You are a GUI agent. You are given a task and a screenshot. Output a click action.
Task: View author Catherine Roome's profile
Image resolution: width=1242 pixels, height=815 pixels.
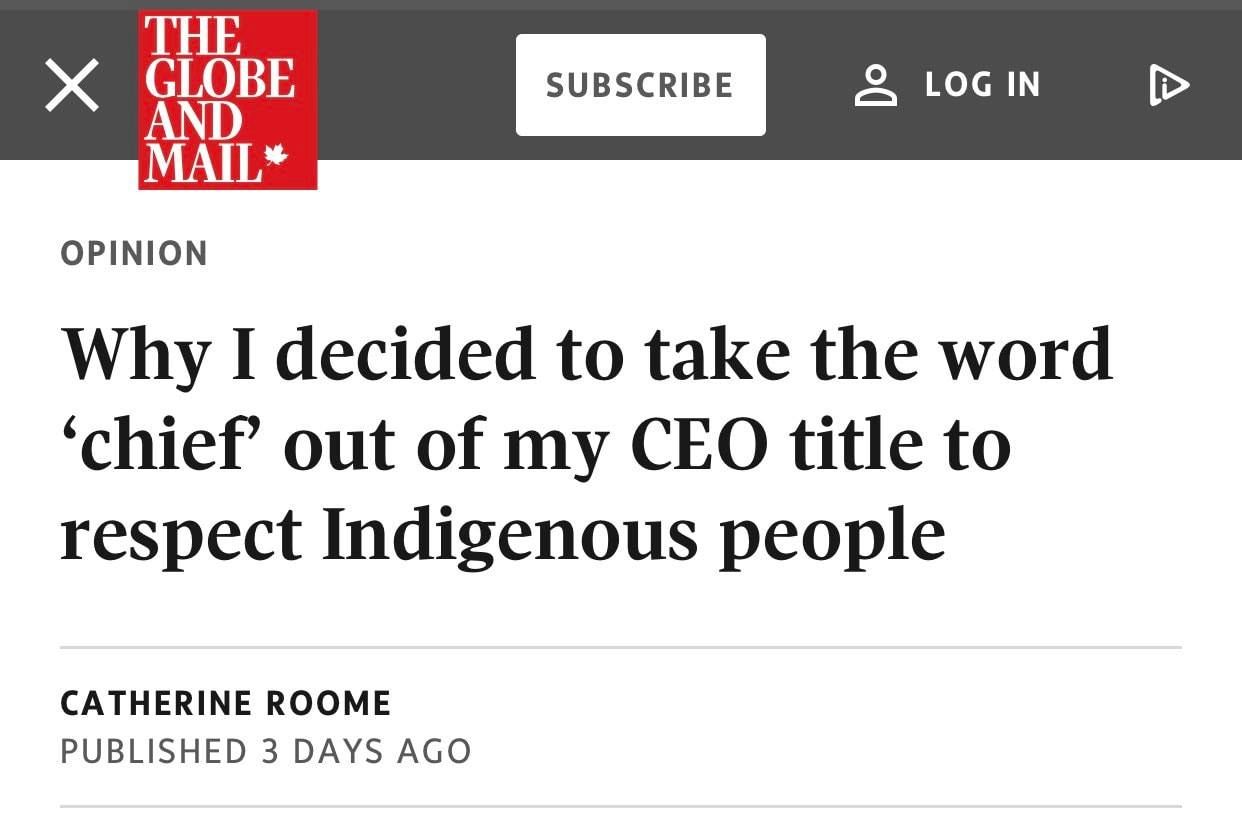226,703
